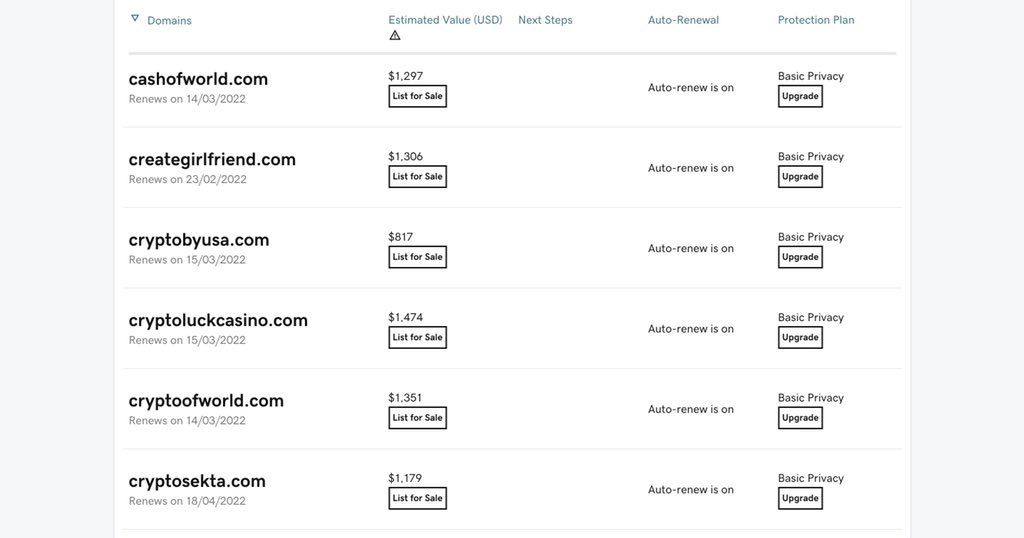Image resolution: width=1024 pixels, height=538 pixels.
Task: Open the creategirlfriend.com domain
Action: (x=212, y=159)
